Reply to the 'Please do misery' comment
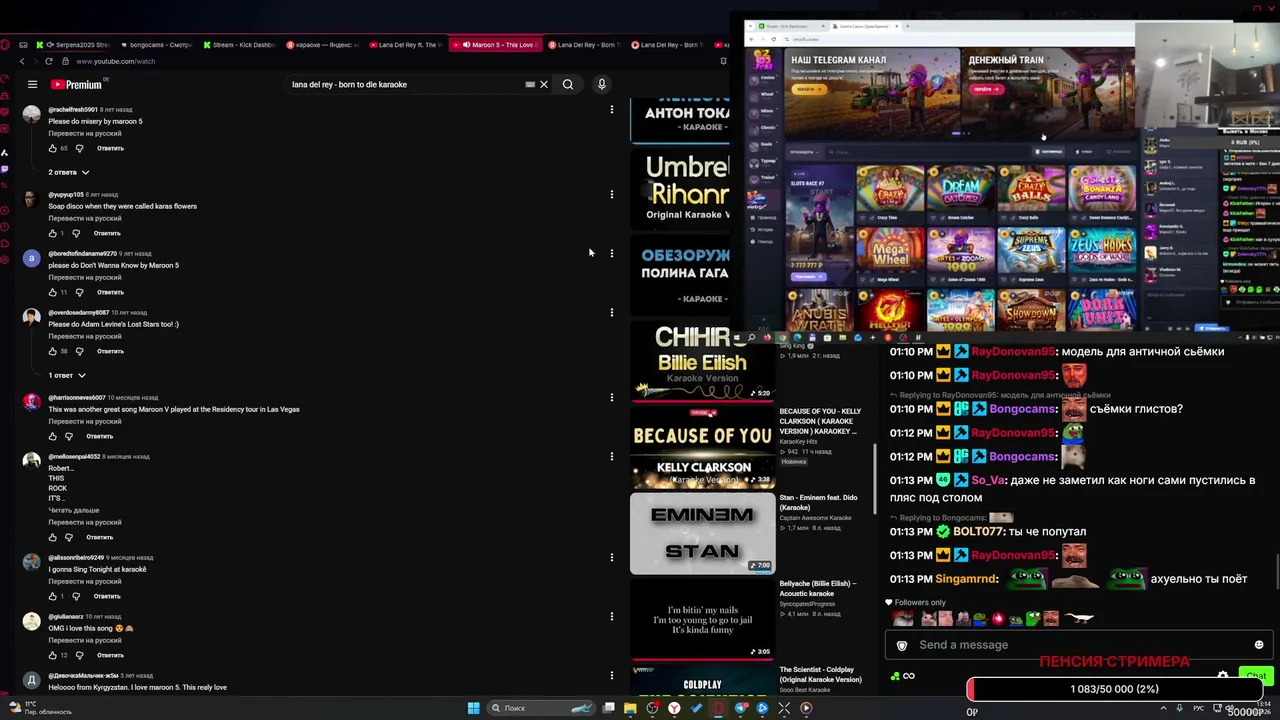 tap(110, 148)
